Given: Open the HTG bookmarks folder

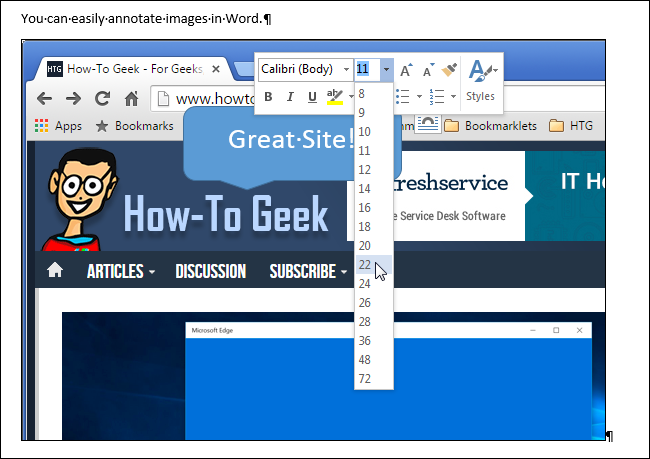Looking at the screenshot, I should 571,126.
